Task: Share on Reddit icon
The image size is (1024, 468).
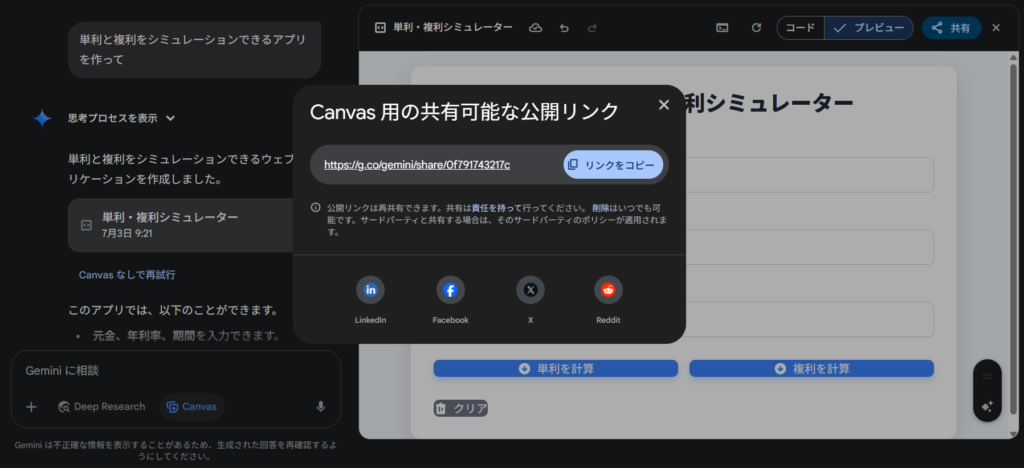Action: point(609,290)
